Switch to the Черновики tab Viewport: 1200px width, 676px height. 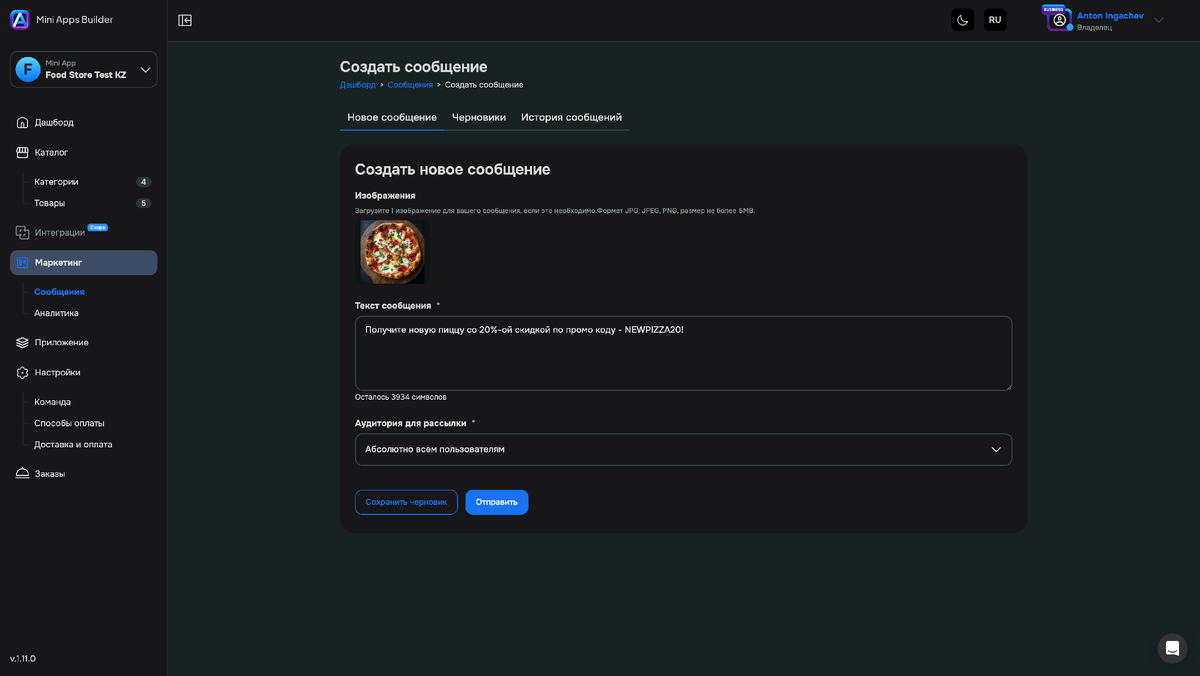tap(479, 117)
